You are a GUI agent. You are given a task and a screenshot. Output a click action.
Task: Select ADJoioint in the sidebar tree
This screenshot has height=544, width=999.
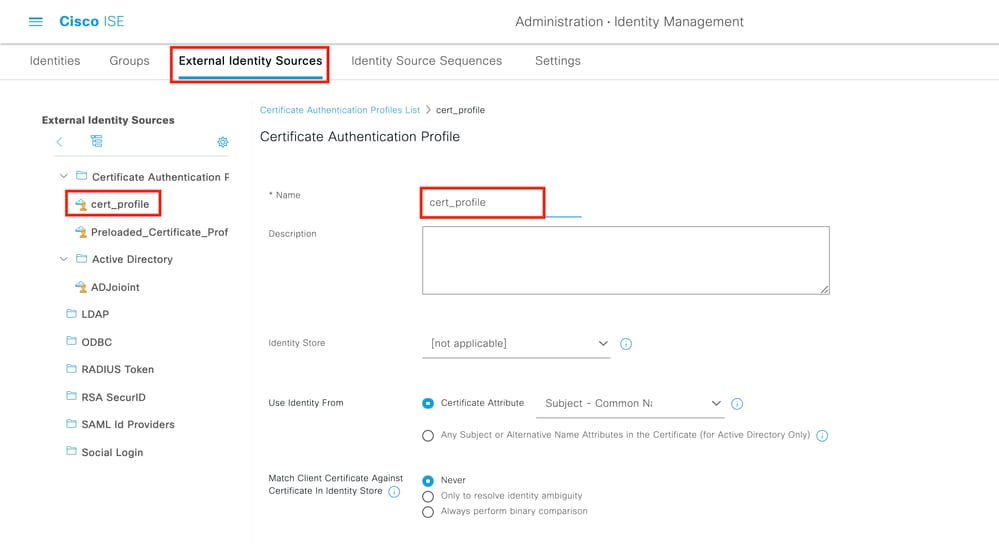(115, 287)
